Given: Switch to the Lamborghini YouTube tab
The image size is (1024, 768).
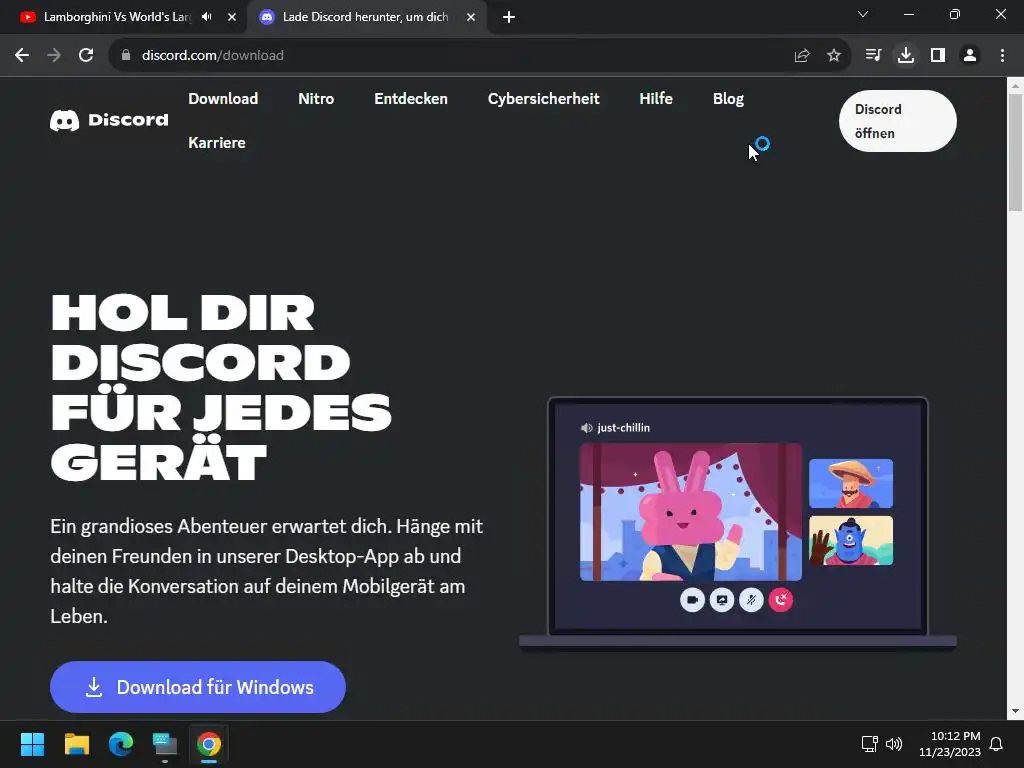Looking at the screenshot, I should coord(116,17).
